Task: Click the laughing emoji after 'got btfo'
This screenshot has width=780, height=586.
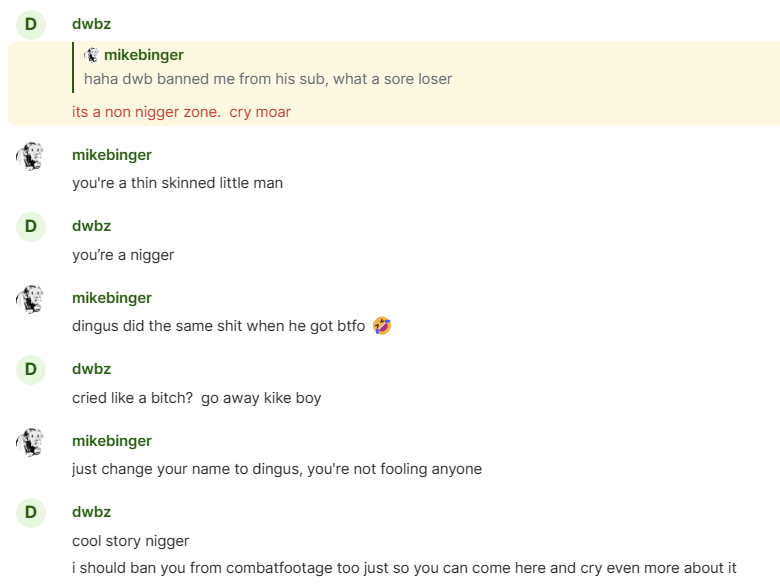Action: pos(382,326)
